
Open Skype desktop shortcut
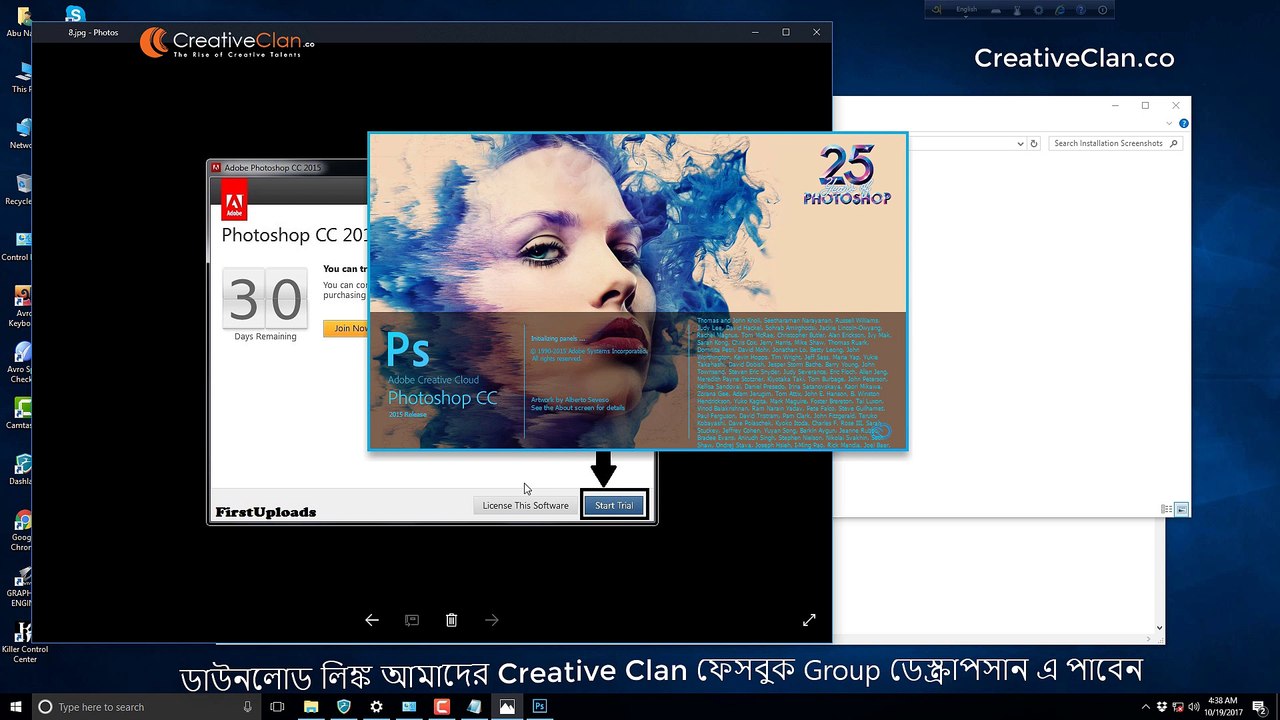75,14
